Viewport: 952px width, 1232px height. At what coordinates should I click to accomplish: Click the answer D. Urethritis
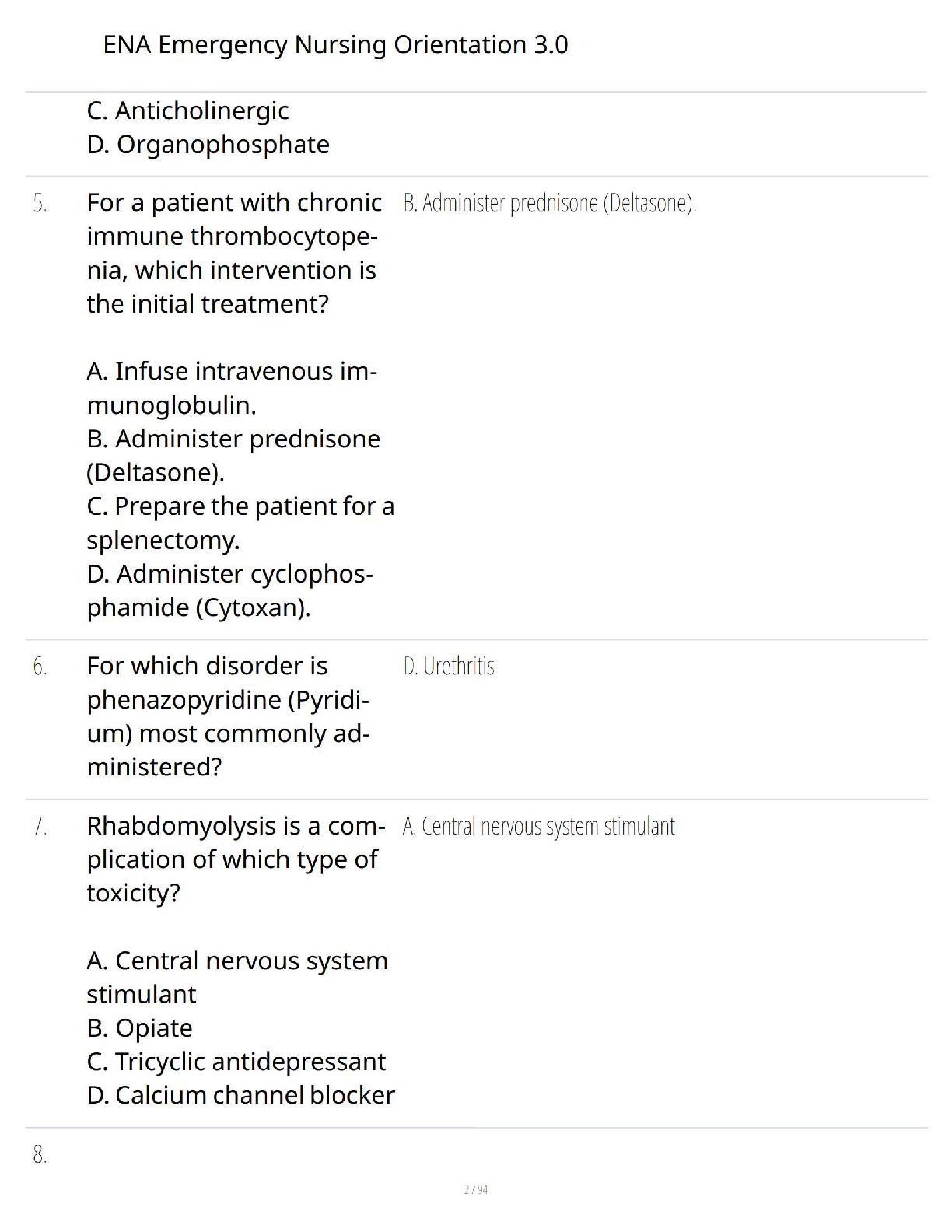[x=449, y=667]
